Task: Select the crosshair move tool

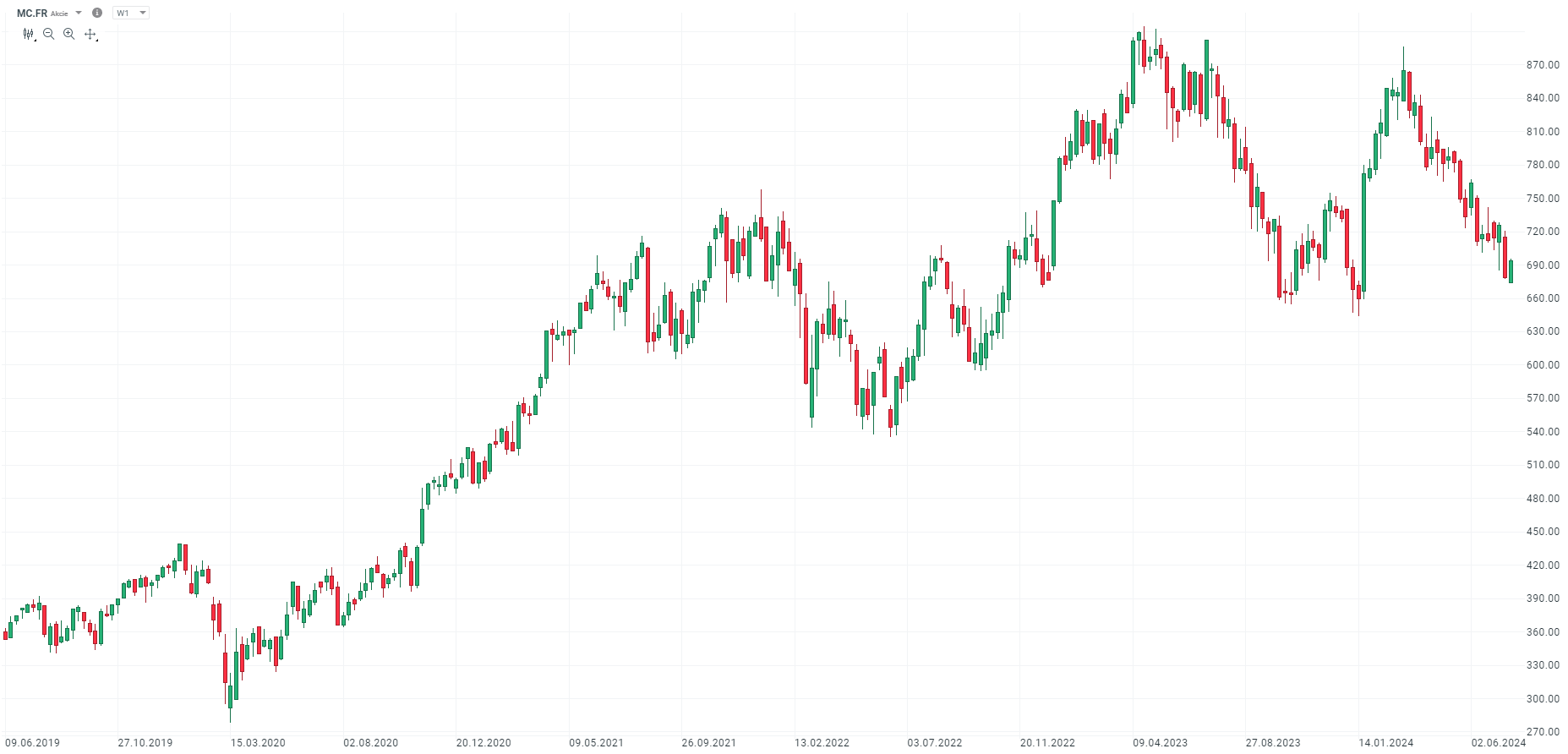Action: tap(90, 35)
